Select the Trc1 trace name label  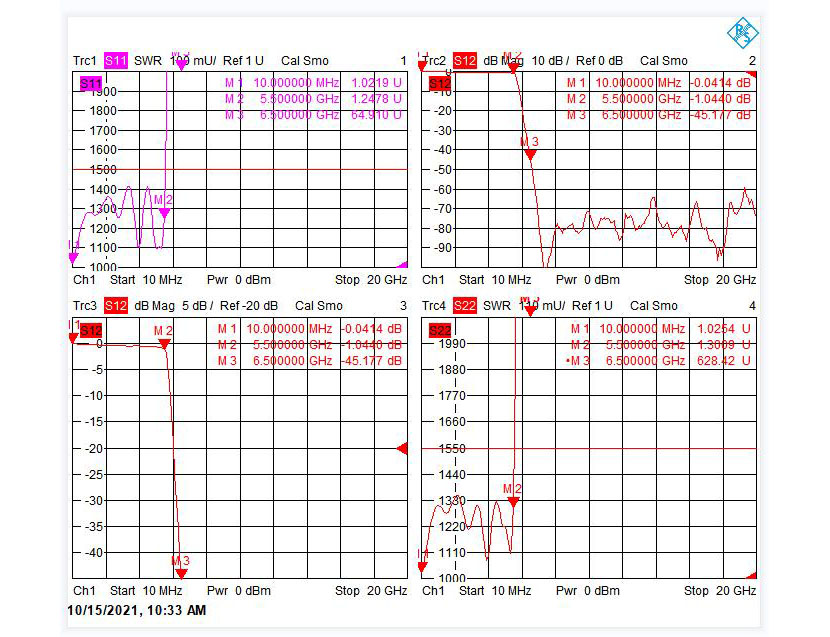pyautogui.click(x=85, y=61)
